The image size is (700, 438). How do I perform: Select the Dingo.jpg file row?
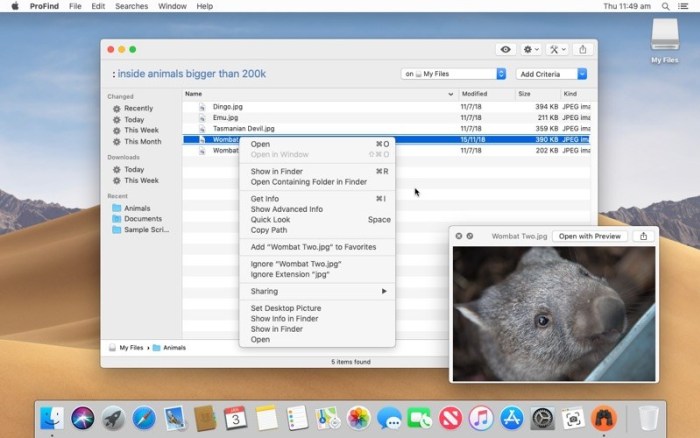point(228,106)
